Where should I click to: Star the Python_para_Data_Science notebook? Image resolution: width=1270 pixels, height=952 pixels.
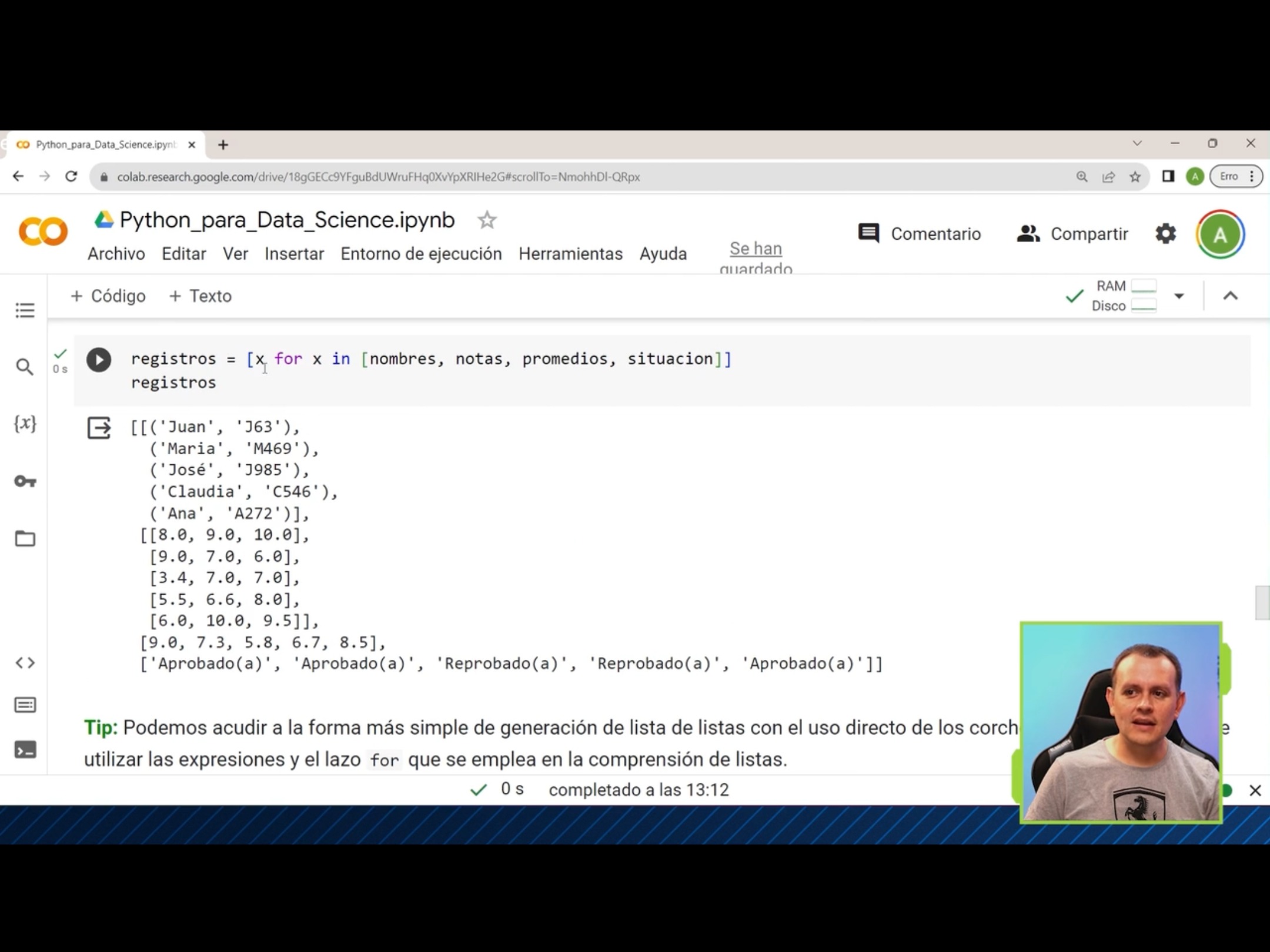[x=487, y=220]
